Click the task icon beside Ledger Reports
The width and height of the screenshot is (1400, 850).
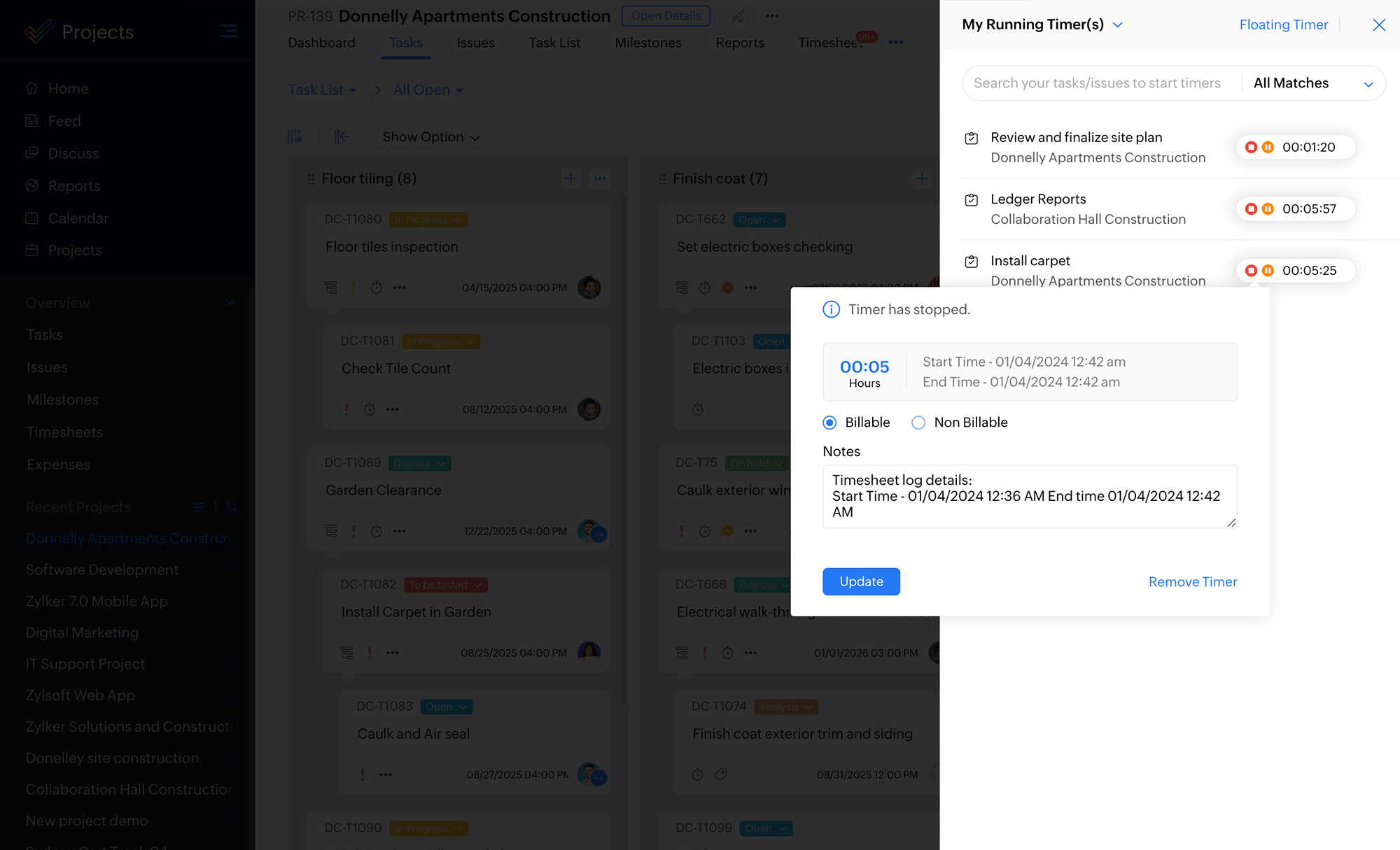click(972, 200)
